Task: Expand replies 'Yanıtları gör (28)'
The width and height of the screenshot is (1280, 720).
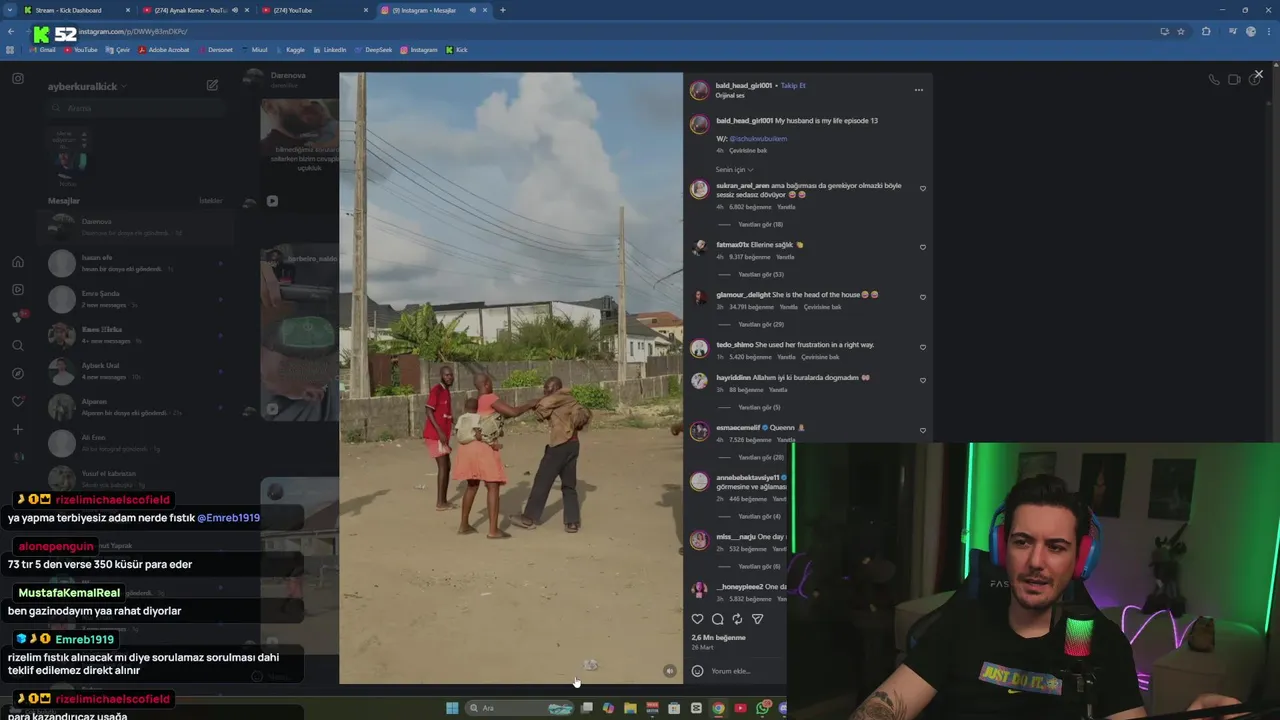Action: click(760, 457)
